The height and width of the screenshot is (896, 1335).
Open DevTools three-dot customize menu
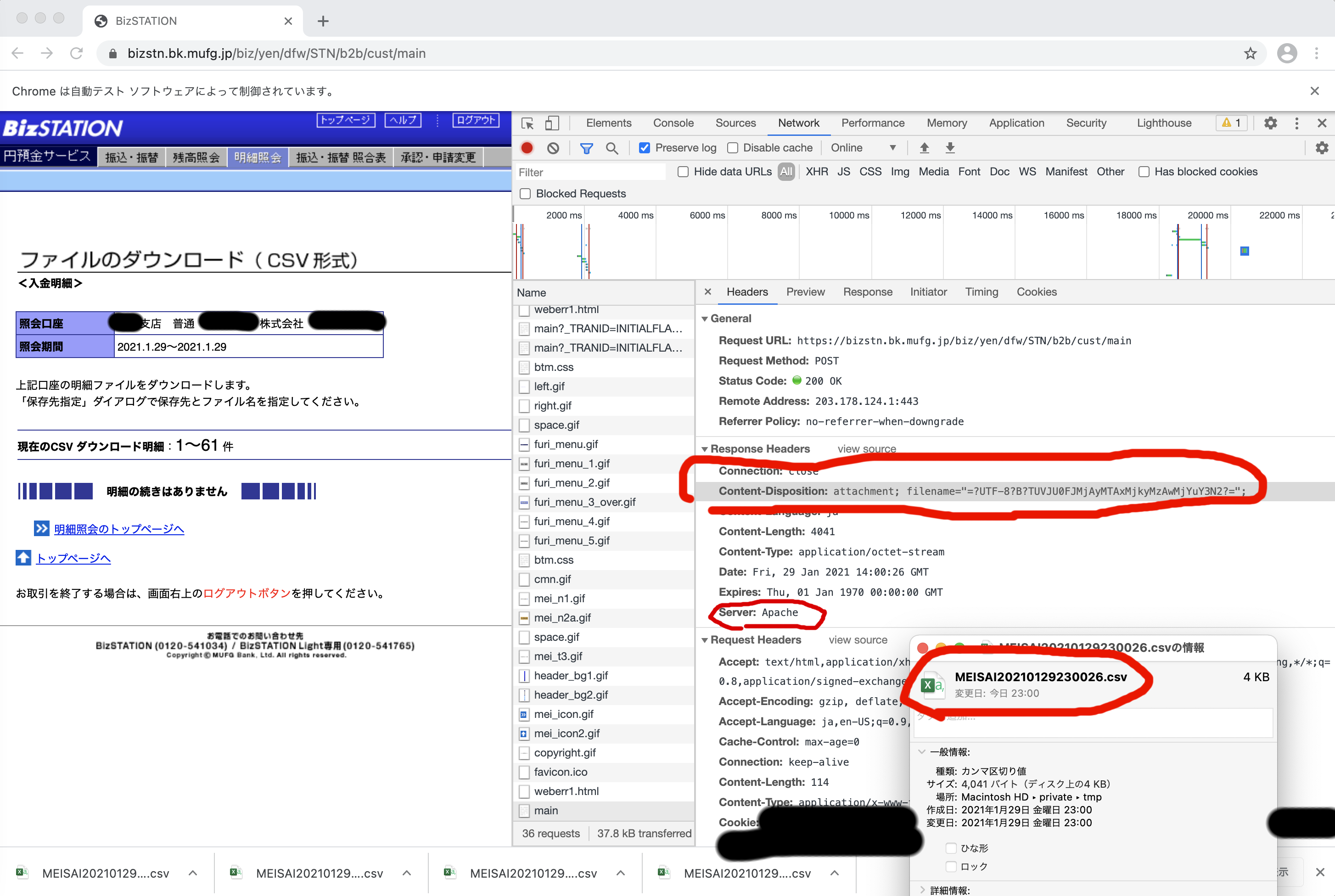click(1296, 123)
